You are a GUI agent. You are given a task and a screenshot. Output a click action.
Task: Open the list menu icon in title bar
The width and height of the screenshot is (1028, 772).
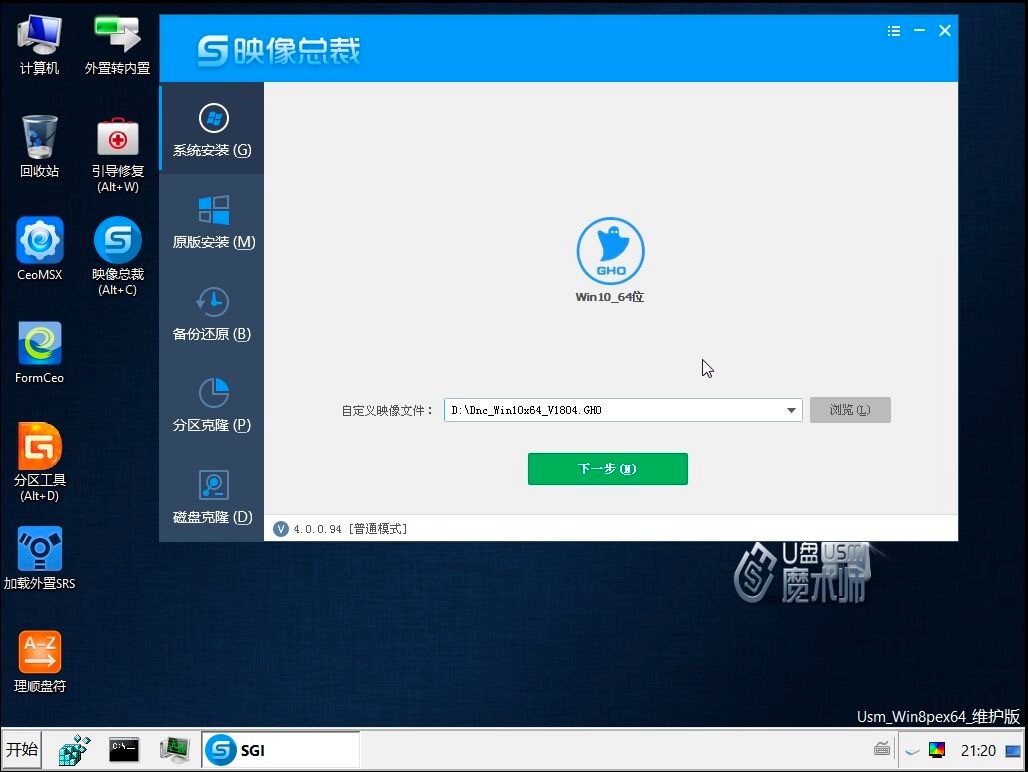[894, 31]
